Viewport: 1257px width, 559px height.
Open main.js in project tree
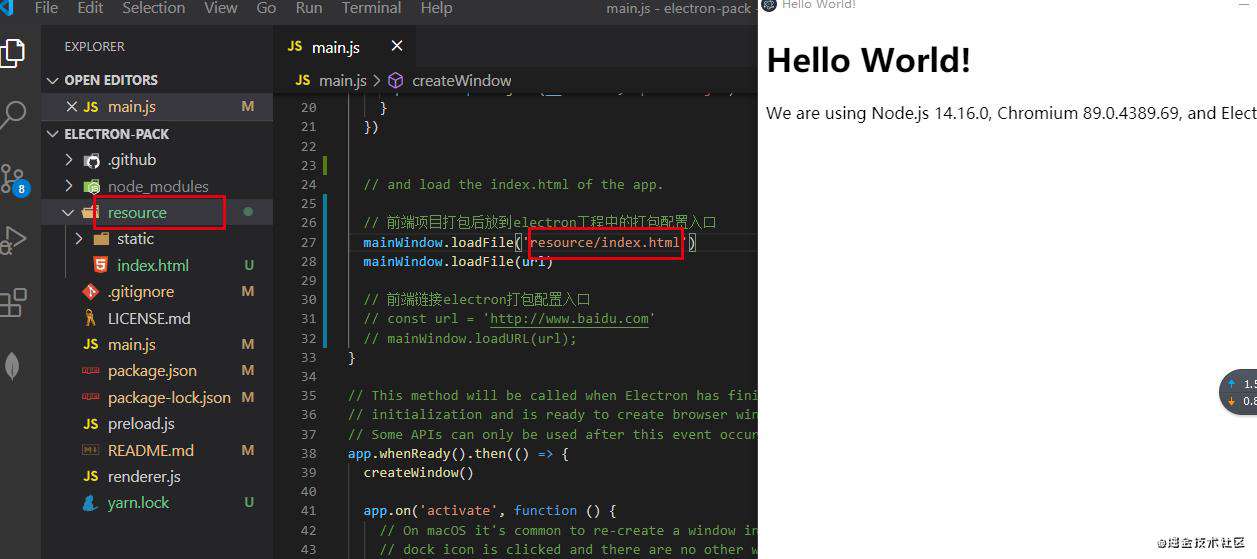coord(132,344)
